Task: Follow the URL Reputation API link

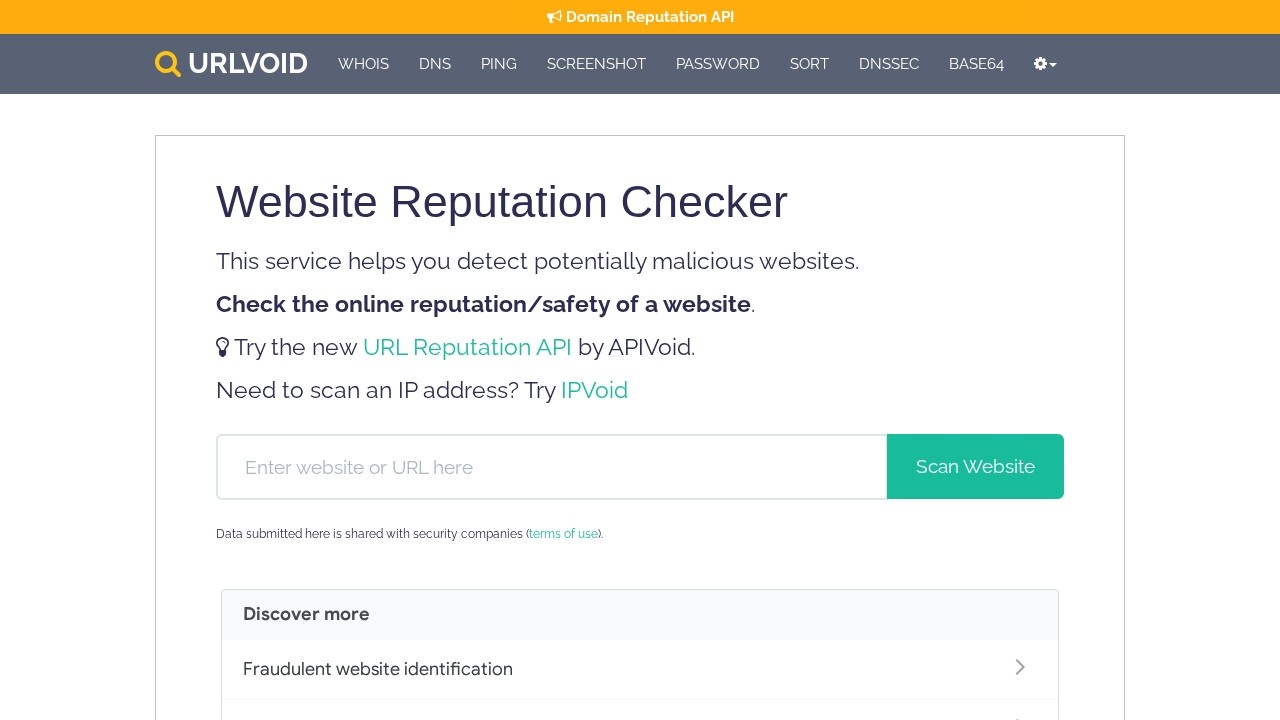Action: point(467,347)
